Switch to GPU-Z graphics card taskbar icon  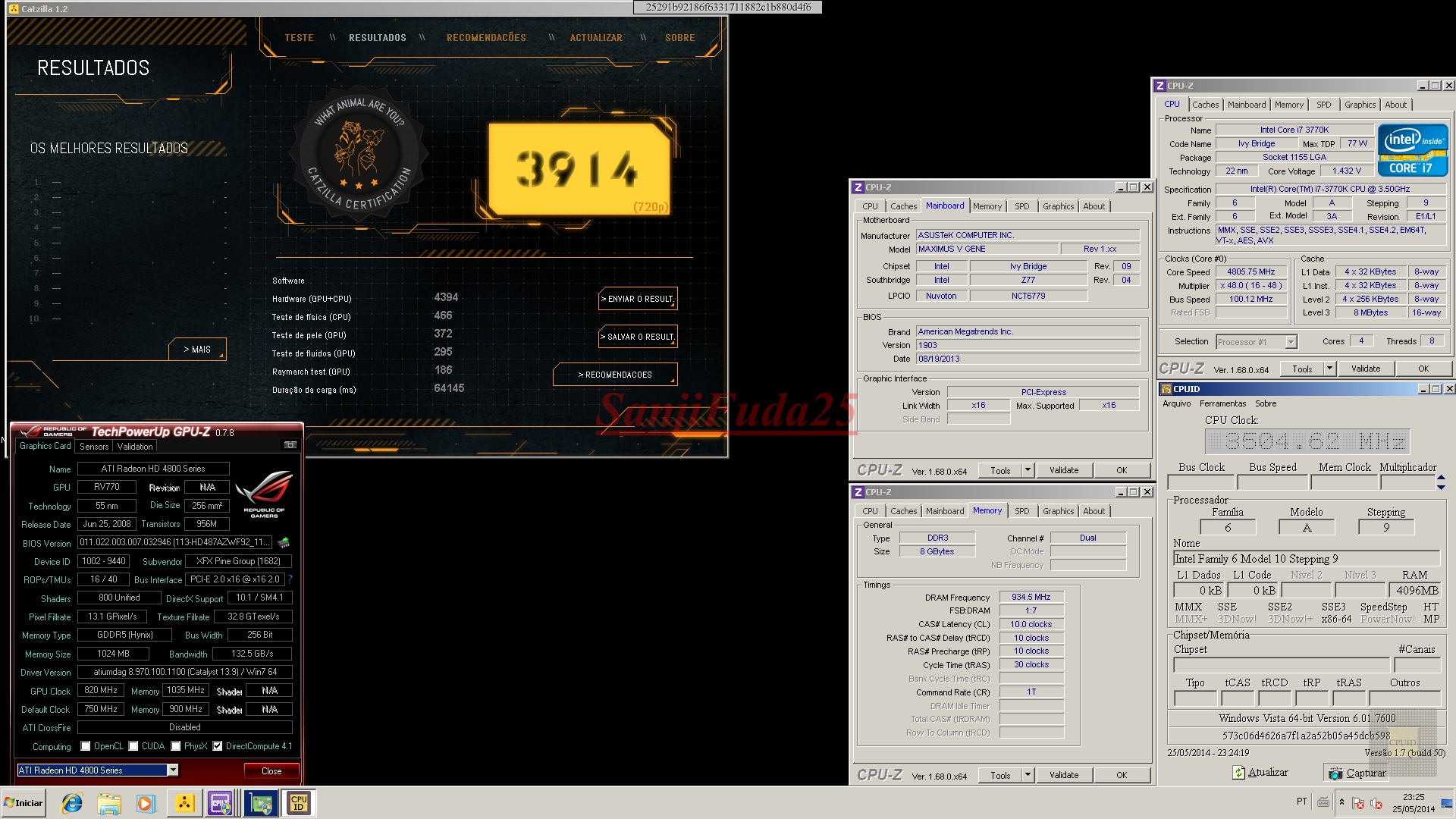click(261, 803)
